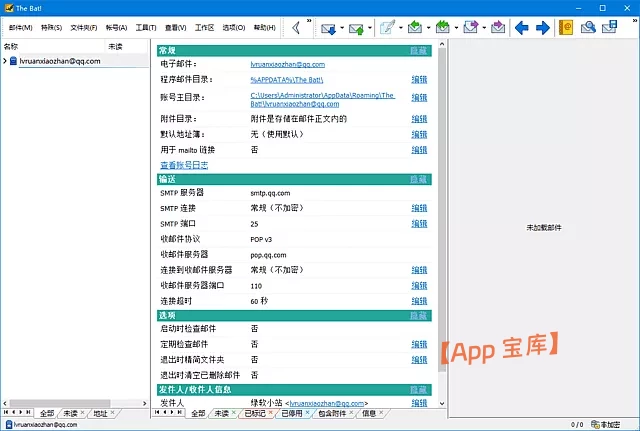Click the Get New Mail toolbar icon
This screenshot has width=640, height=431.
tap(327, 28)
